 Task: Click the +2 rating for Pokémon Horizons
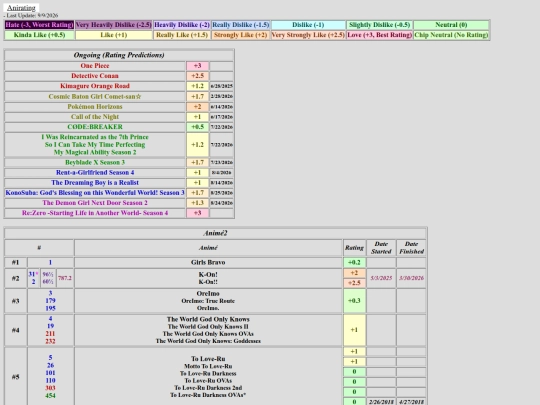click(x=197, y=106)
